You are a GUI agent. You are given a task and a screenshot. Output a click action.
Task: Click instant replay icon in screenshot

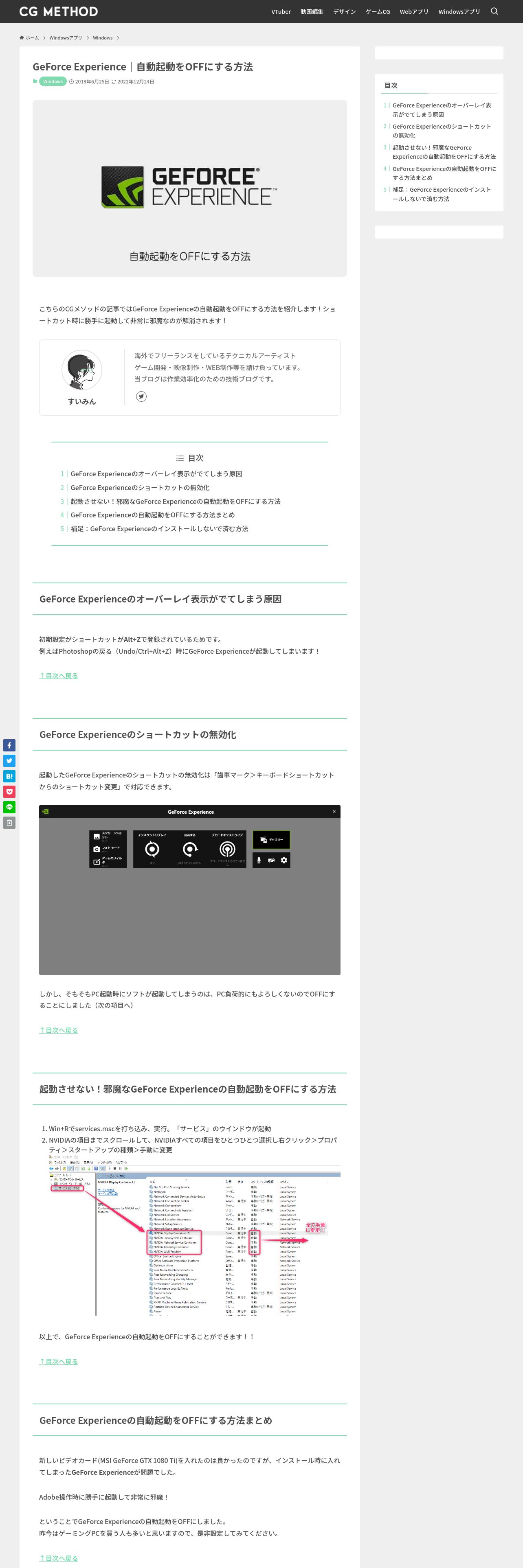point(152,849)
